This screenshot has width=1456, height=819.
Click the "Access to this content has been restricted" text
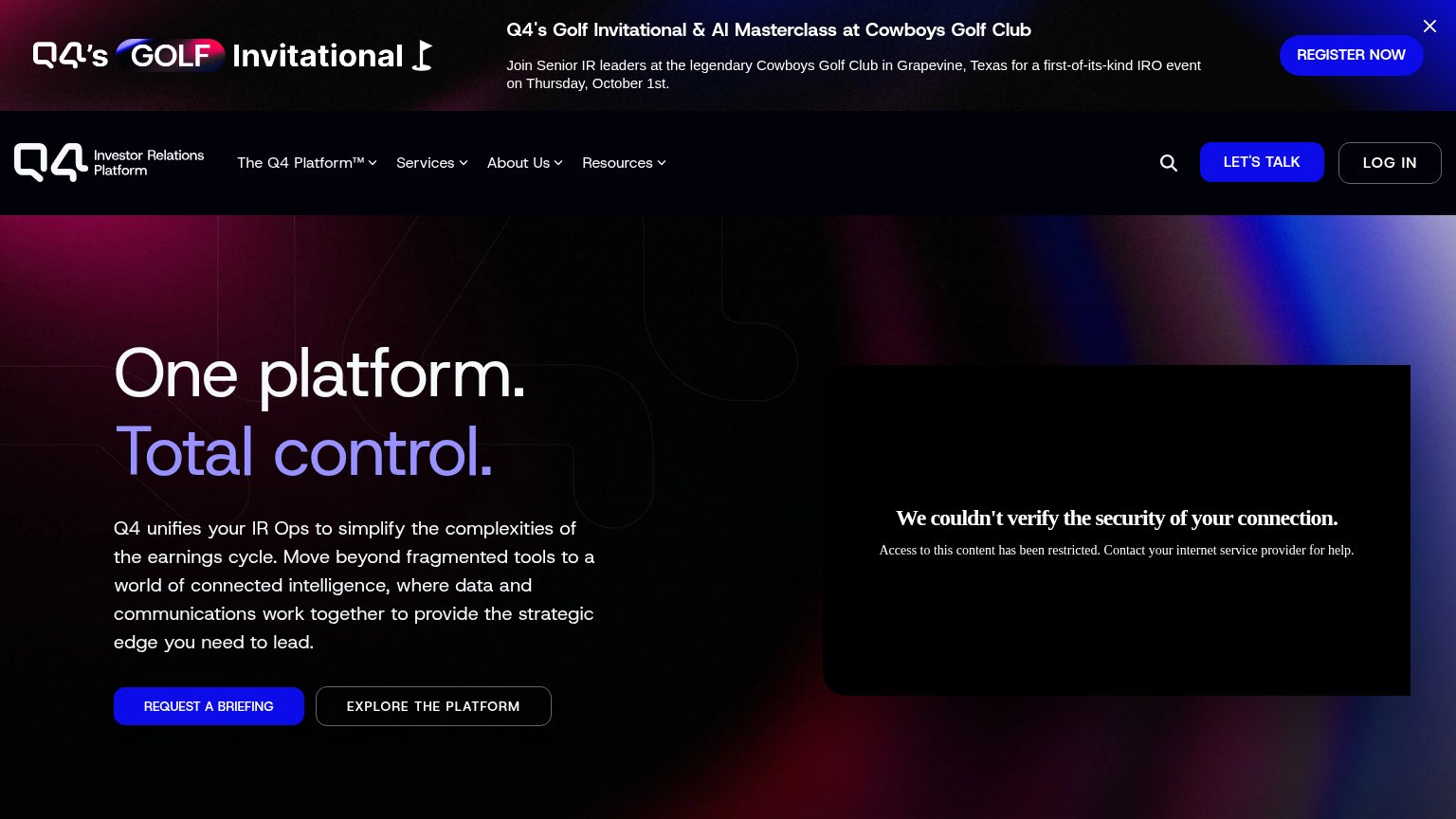tap(1117, 550)
